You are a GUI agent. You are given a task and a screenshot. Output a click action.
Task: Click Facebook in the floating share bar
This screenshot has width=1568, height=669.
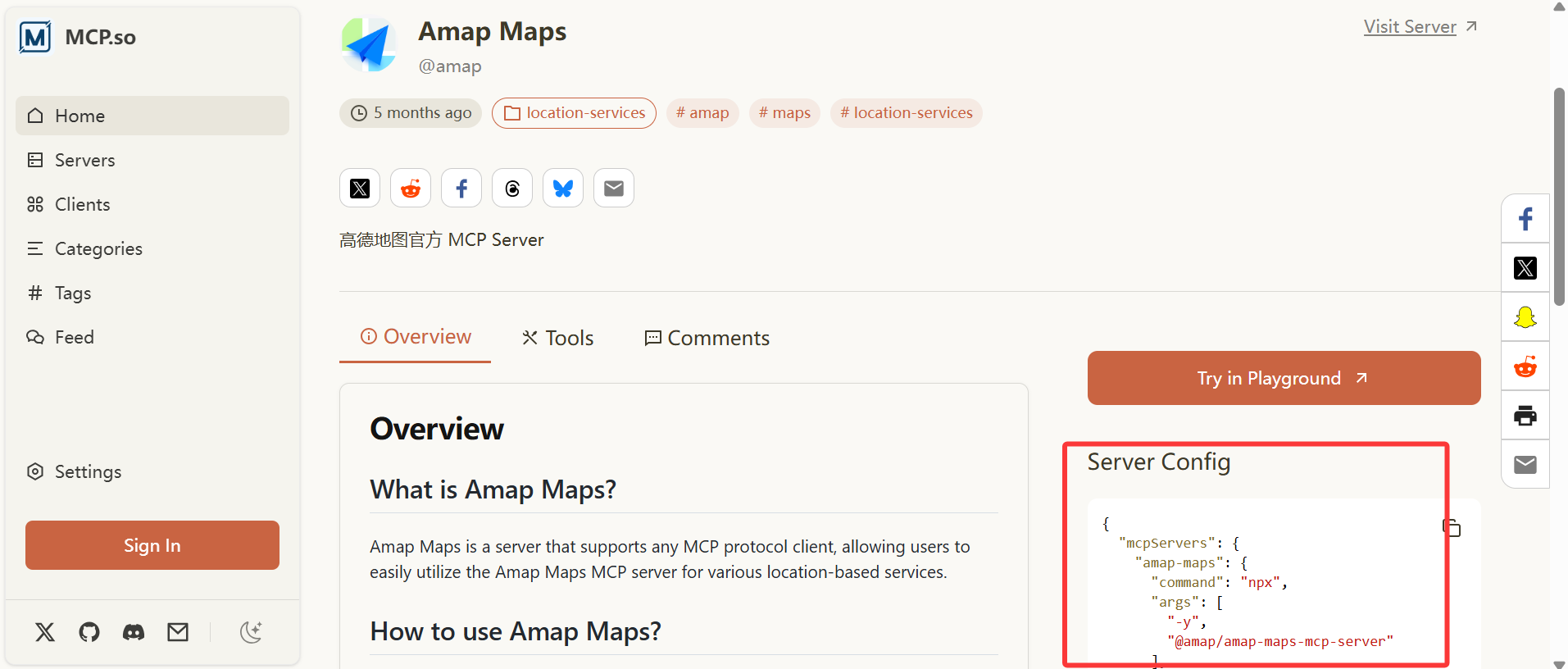tap(1525, 219)
